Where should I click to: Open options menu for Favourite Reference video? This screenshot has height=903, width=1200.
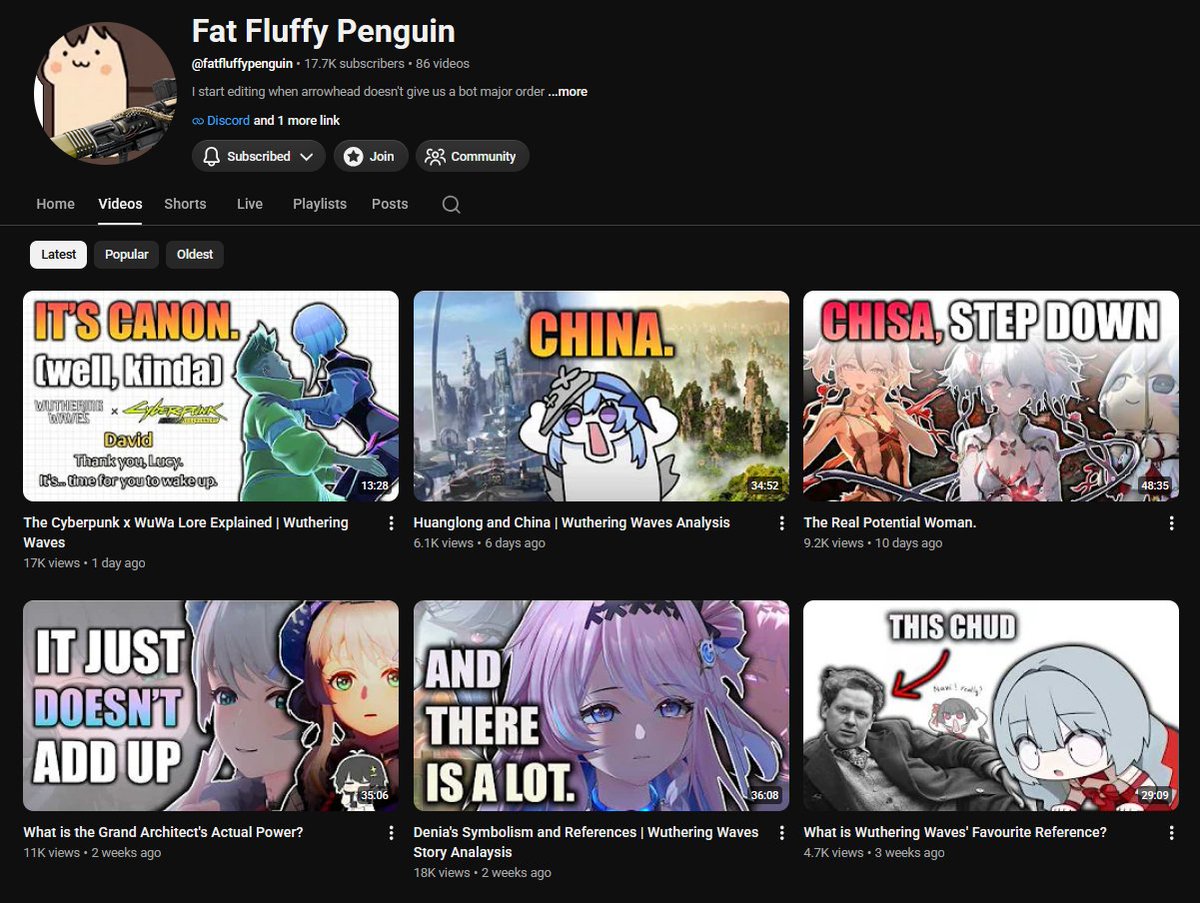pyautogui.click(x=1171, y=833)
